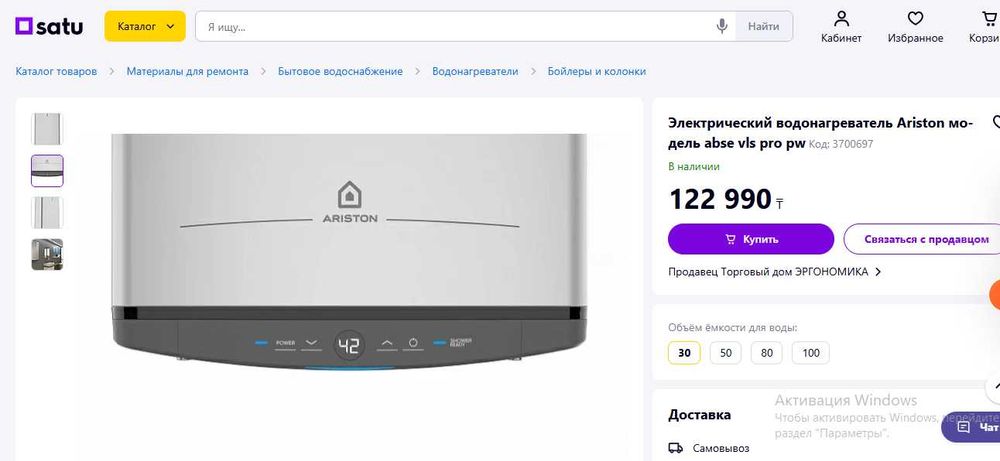Select 50 liter tank volume

(725, 353)
